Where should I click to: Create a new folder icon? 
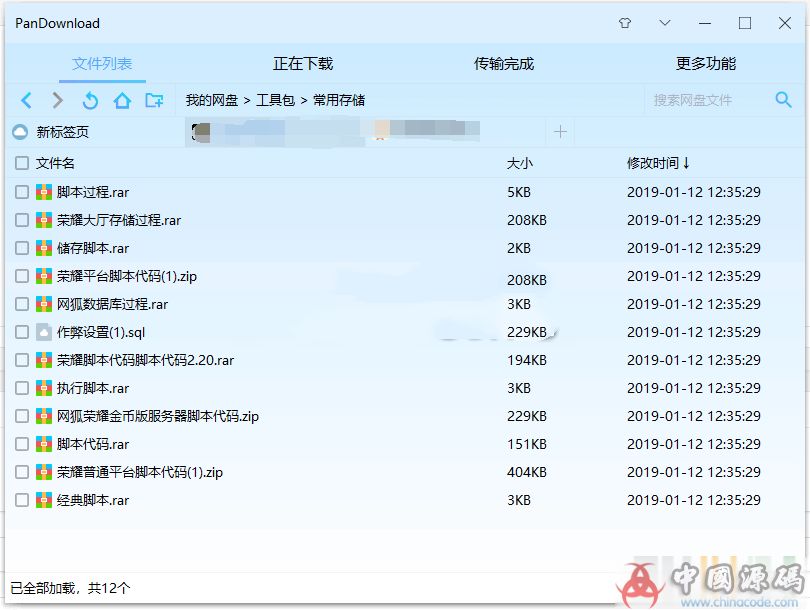tap(154, 100)
